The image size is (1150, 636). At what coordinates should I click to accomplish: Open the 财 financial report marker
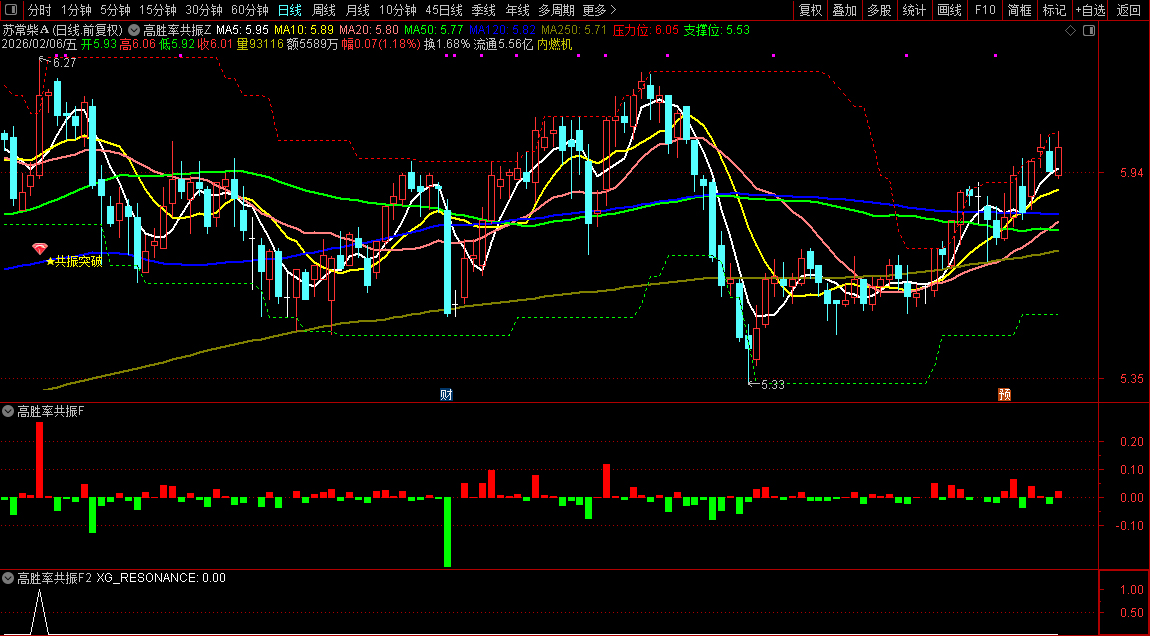446,395
